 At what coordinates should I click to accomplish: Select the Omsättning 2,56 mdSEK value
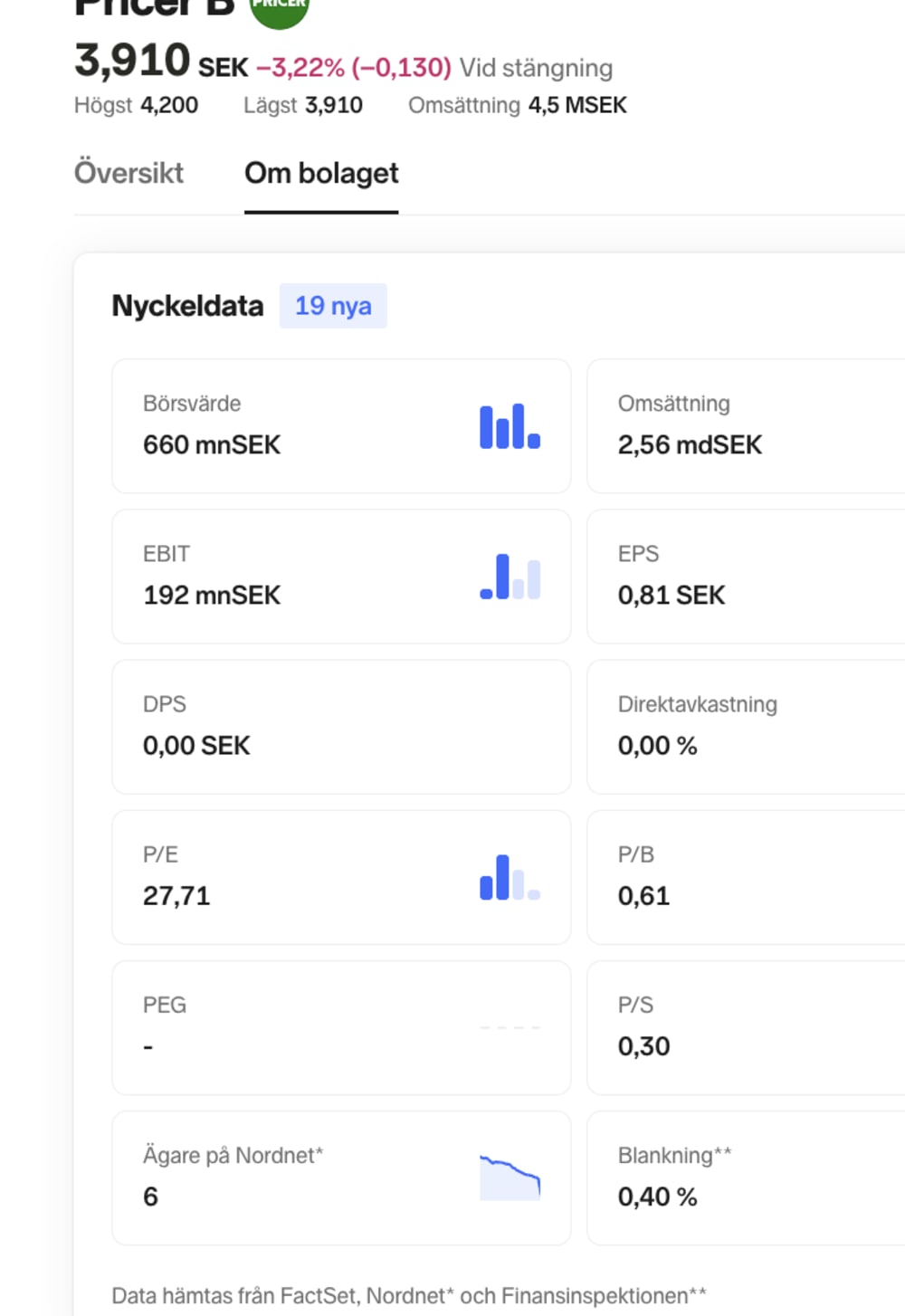tap(690, 444)
